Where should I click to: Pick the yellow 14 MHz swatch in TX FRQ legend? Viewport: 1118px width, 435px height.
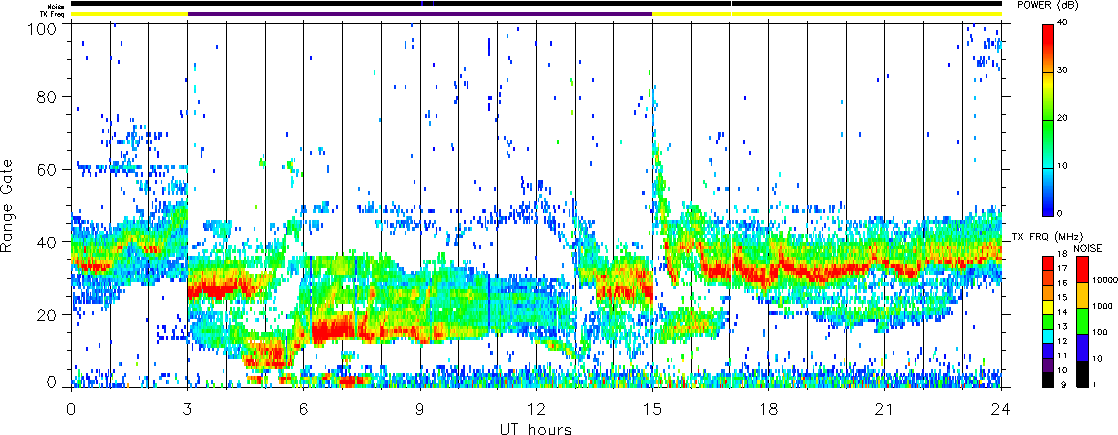[x=1048, y=307]
